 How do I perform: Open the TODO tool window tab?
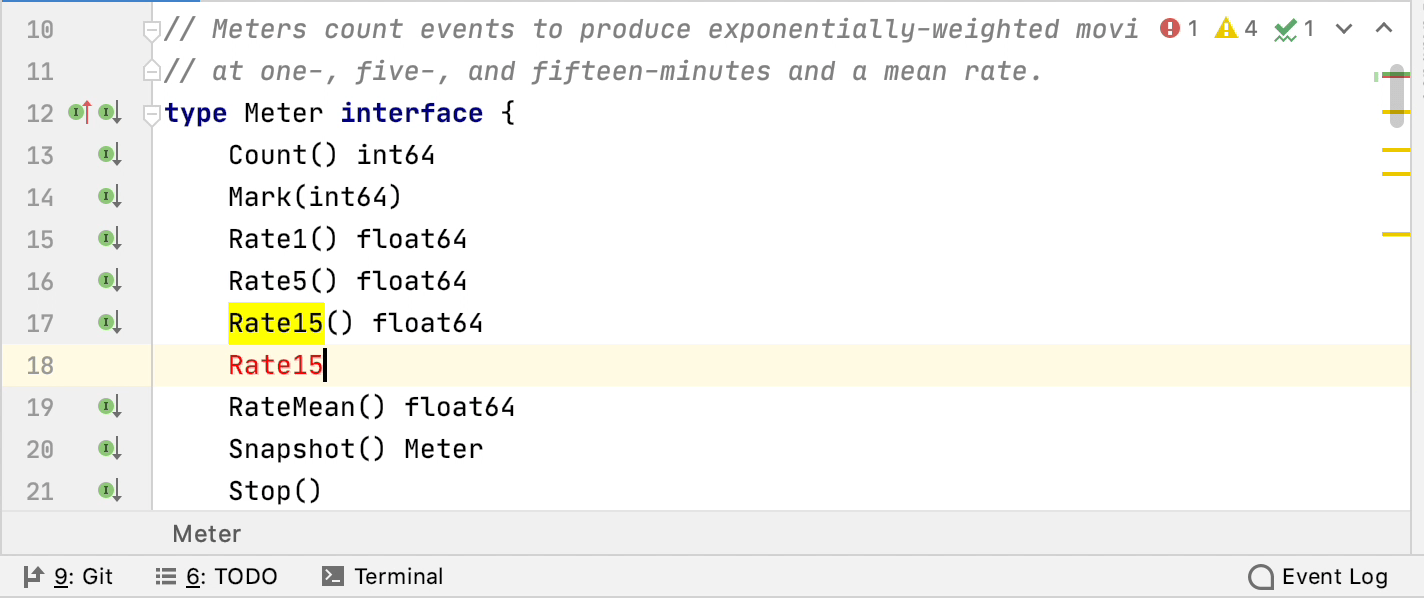217,577
